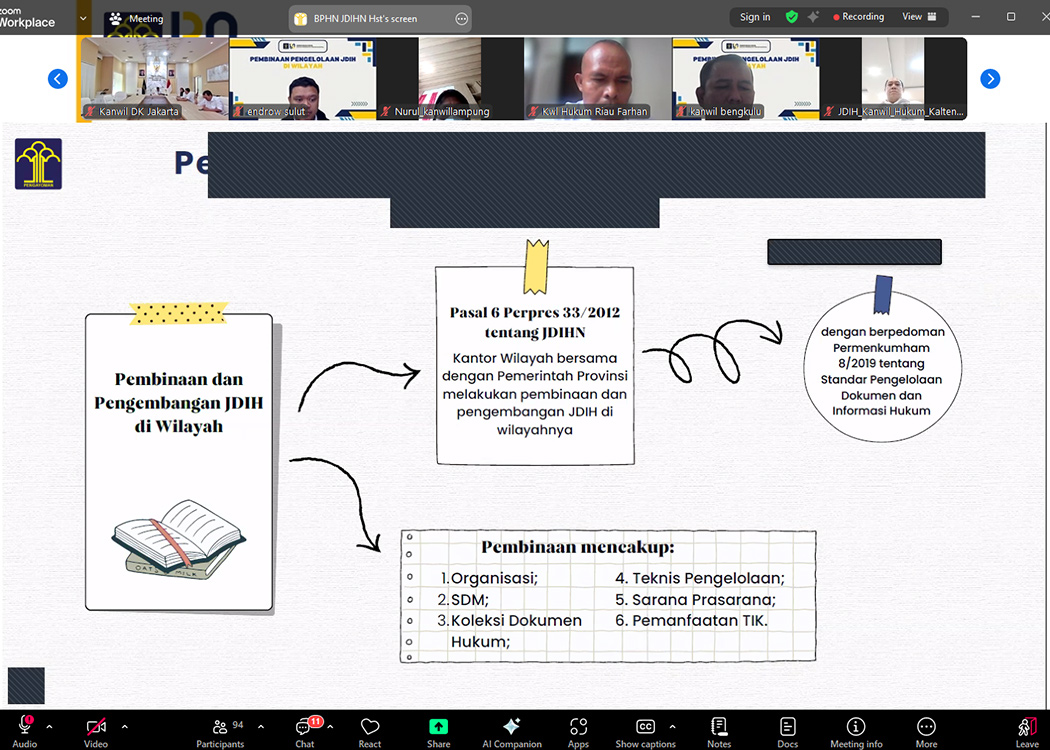1050x750 pixels.
Task: Launch AI Companion
Action: click(511, 728)
